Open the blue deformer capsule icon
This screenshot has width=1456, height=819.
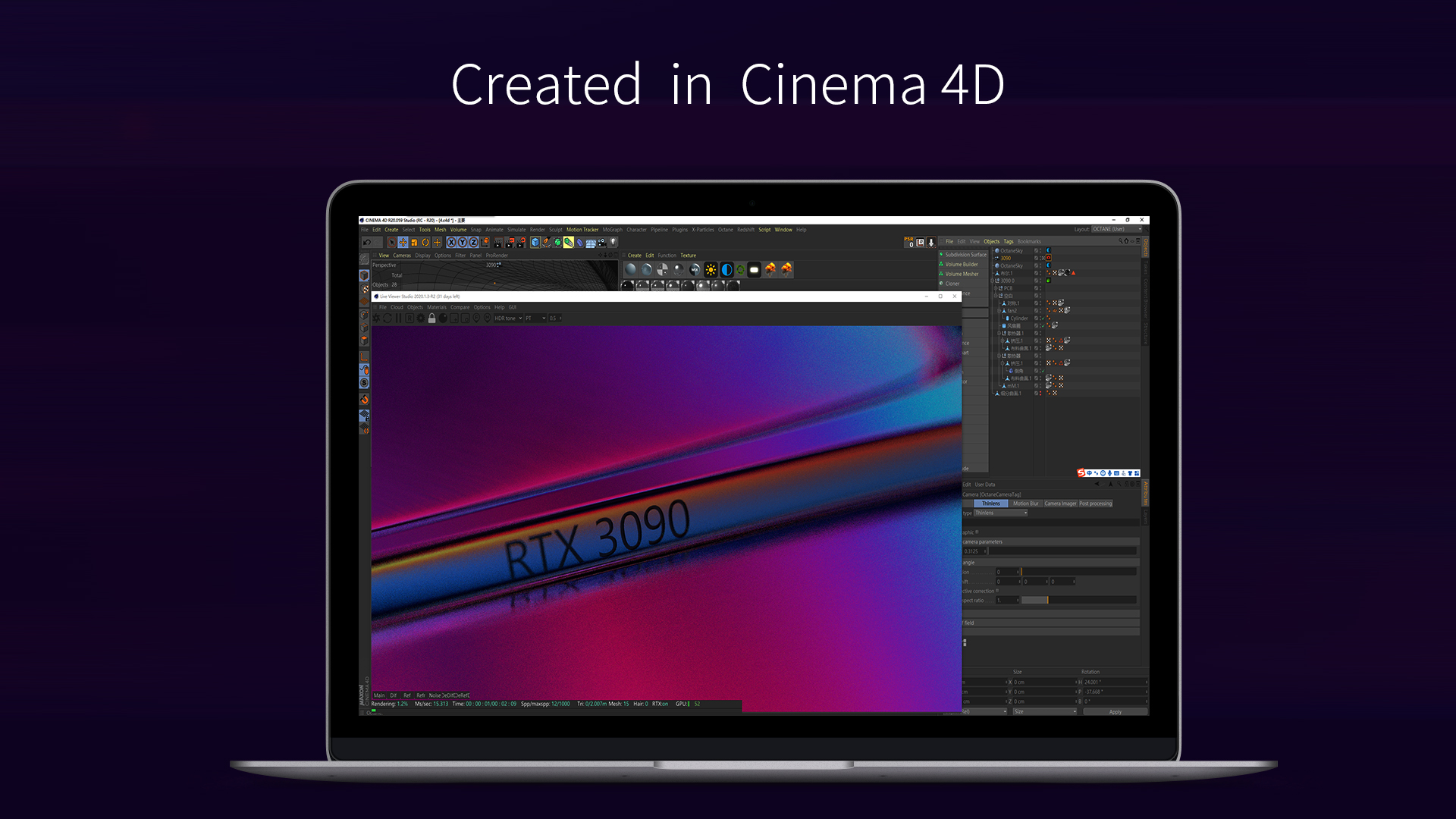579,243
